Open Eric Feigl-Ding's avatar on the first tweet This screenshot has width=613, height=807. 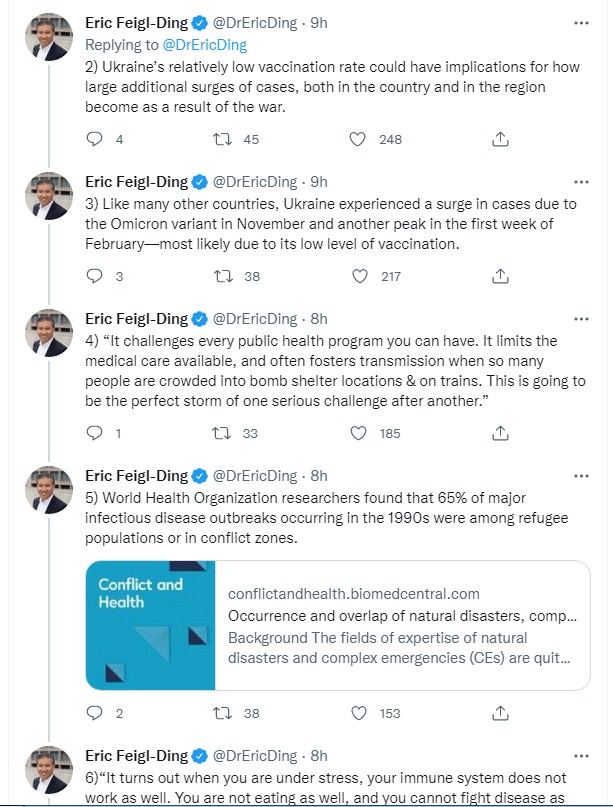point(48,38)
